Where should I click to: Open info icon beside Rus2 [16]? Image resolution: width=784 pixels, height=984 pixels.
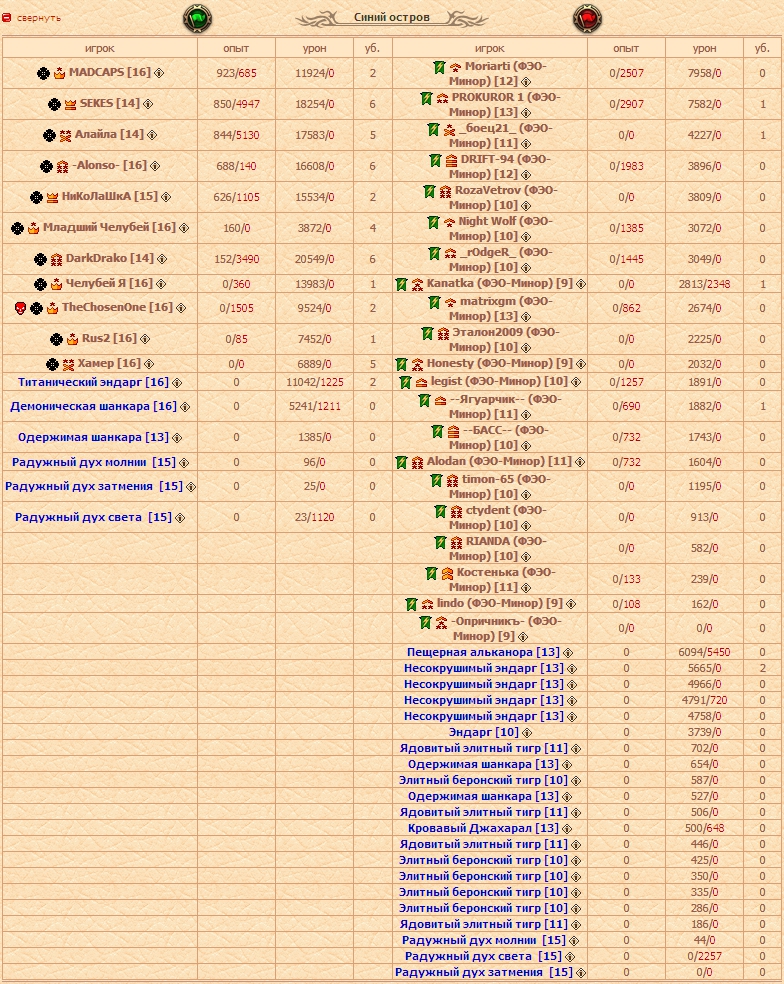coord(145,339)
